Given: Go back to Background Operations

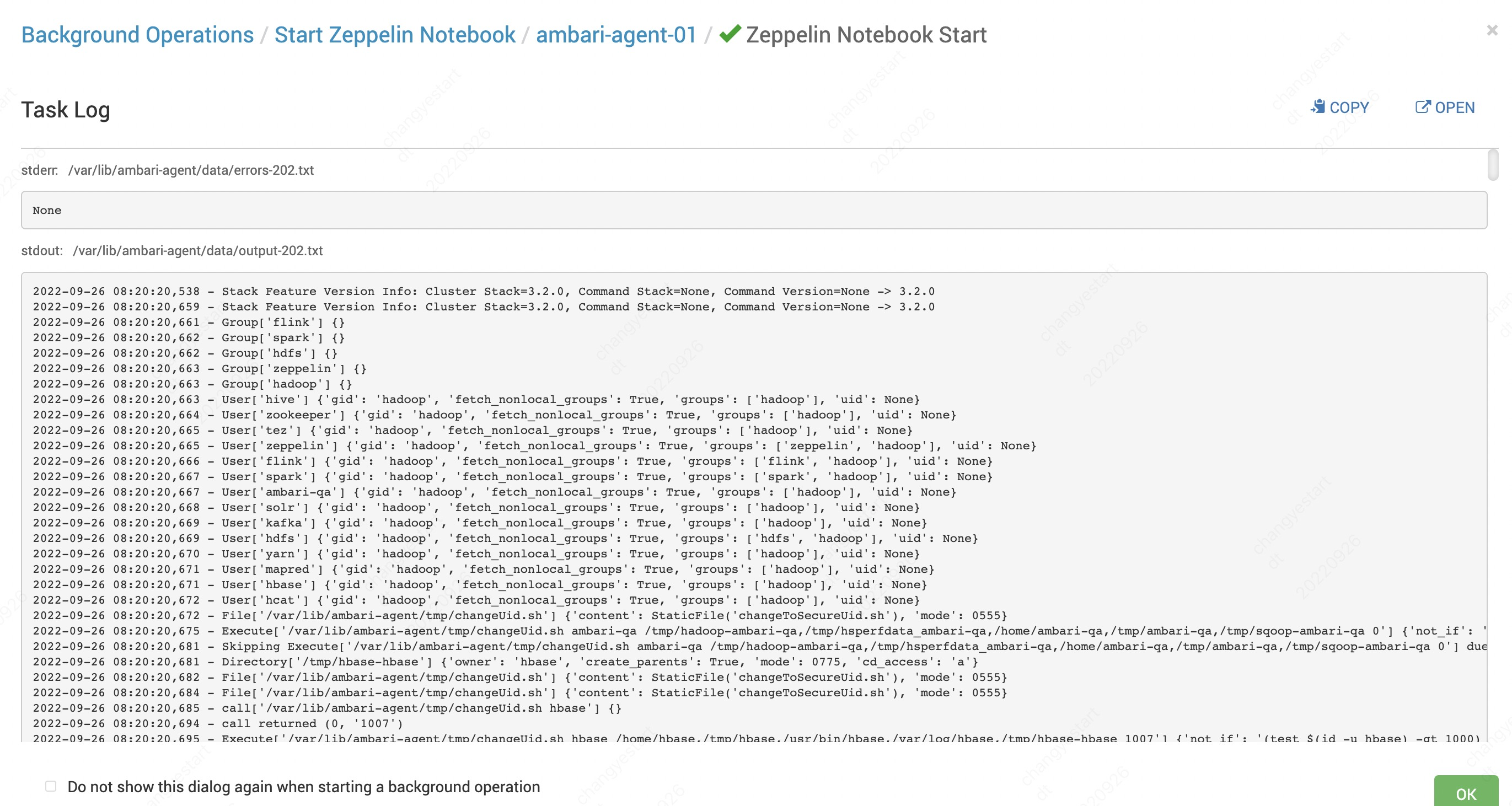Looking at the screenshot, I should pos(137,35).
